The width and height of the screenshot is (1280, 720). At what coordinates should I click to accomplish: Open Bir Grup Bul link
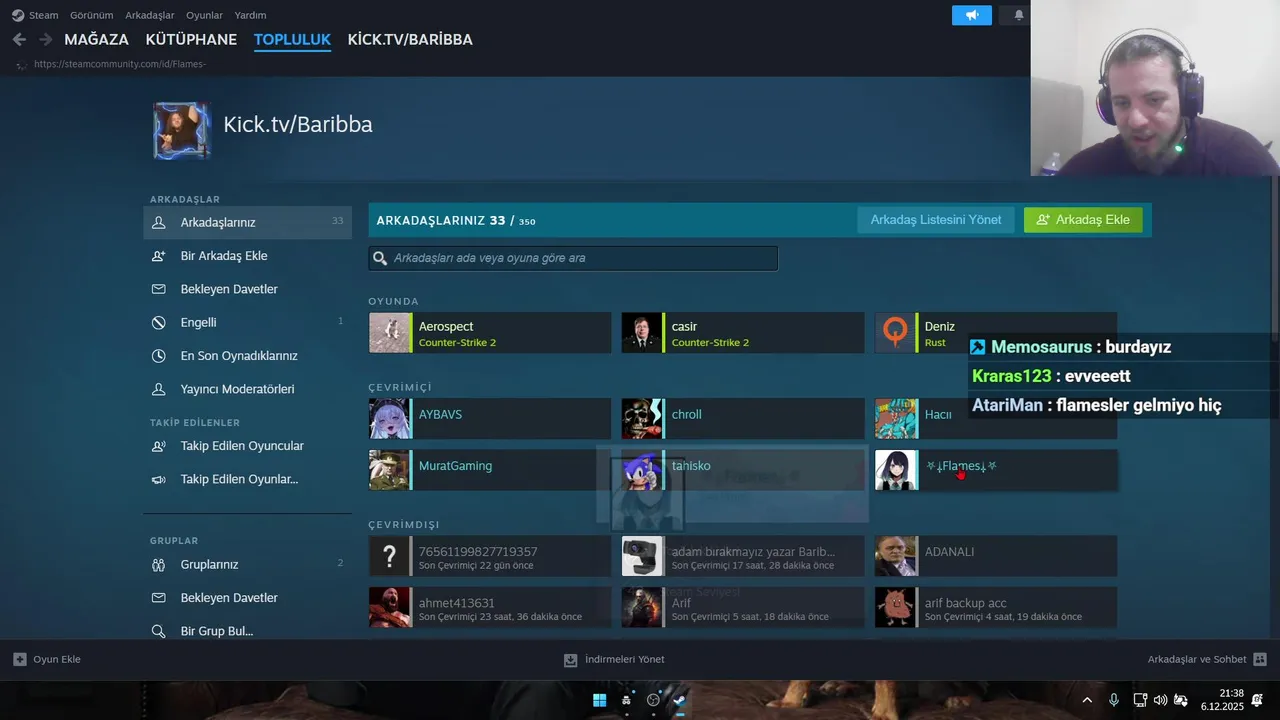[x=217, y=631]
